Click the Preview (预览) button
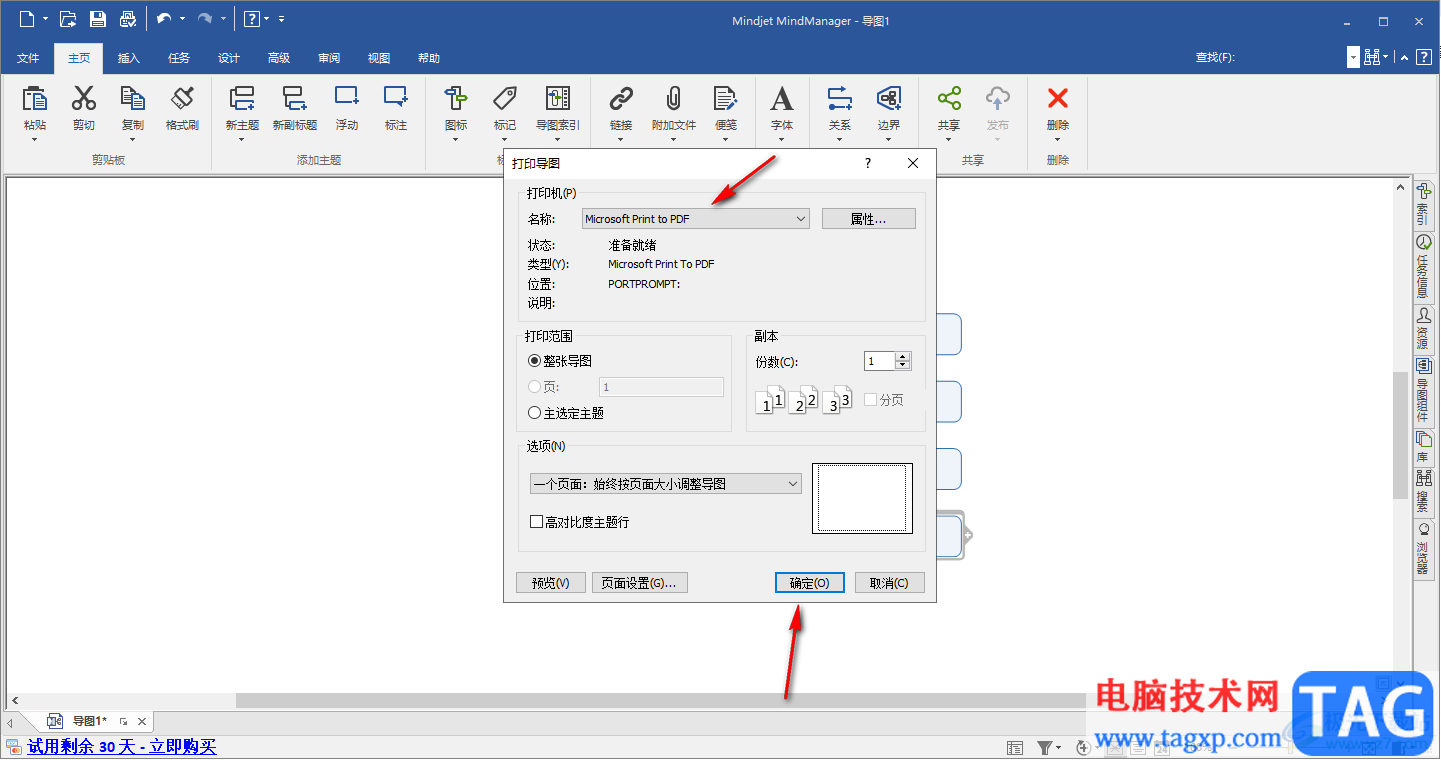The width and height of the screenshot is (1441, 760). tap(550, 583)
